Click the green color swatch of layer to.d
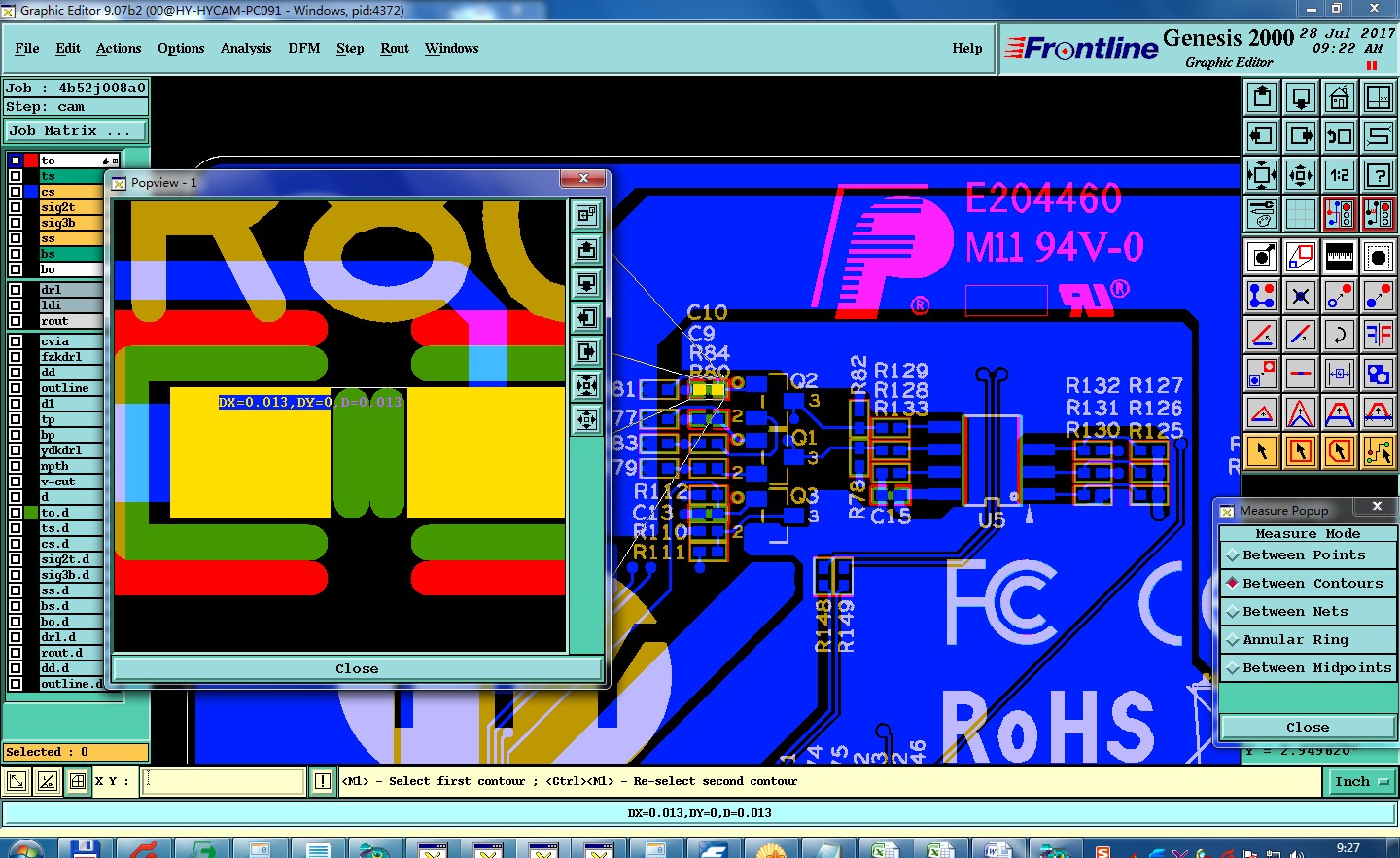The height and width of the screenshot is (858, 1400). (x=31, y=513)
